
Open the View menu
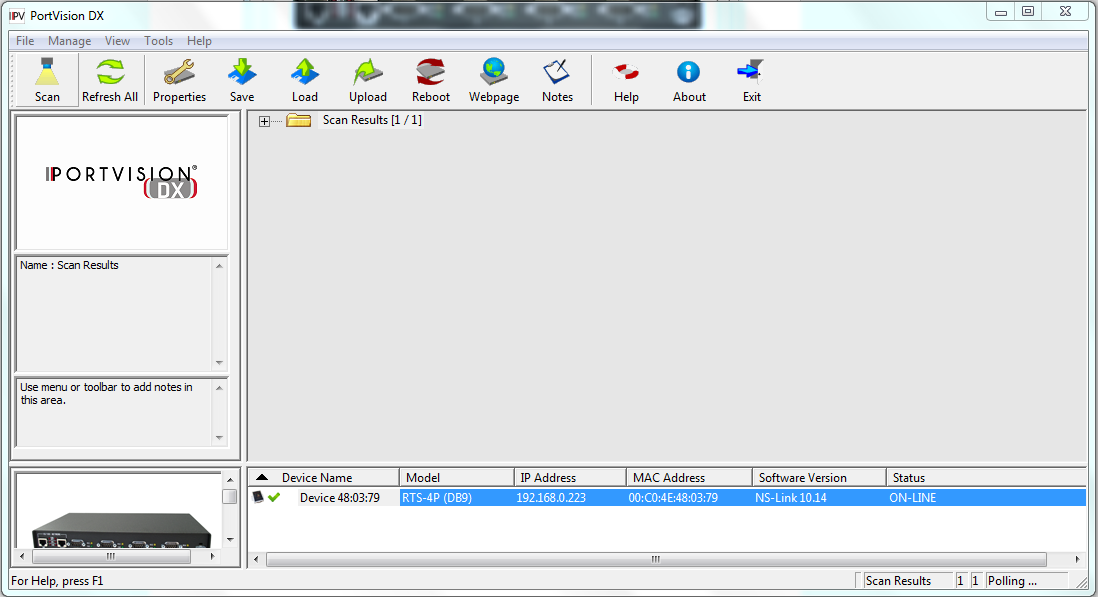click(118, 41)
